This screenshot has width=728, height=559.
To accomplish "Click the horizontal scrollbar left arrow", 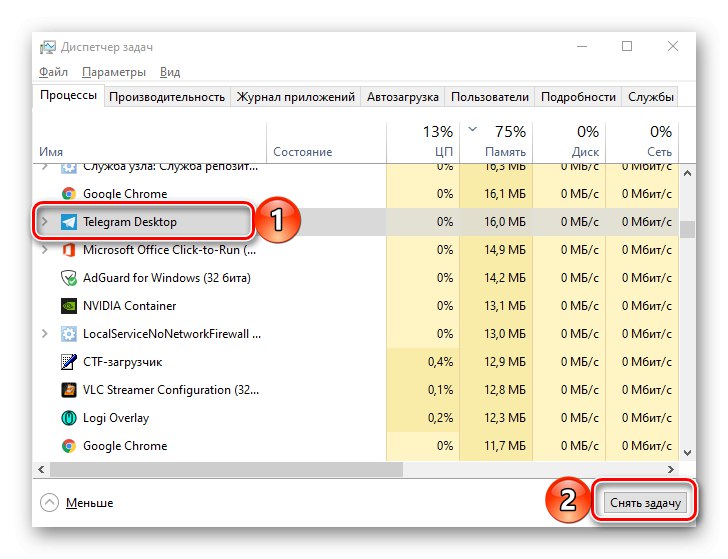I will pos(41,469).
